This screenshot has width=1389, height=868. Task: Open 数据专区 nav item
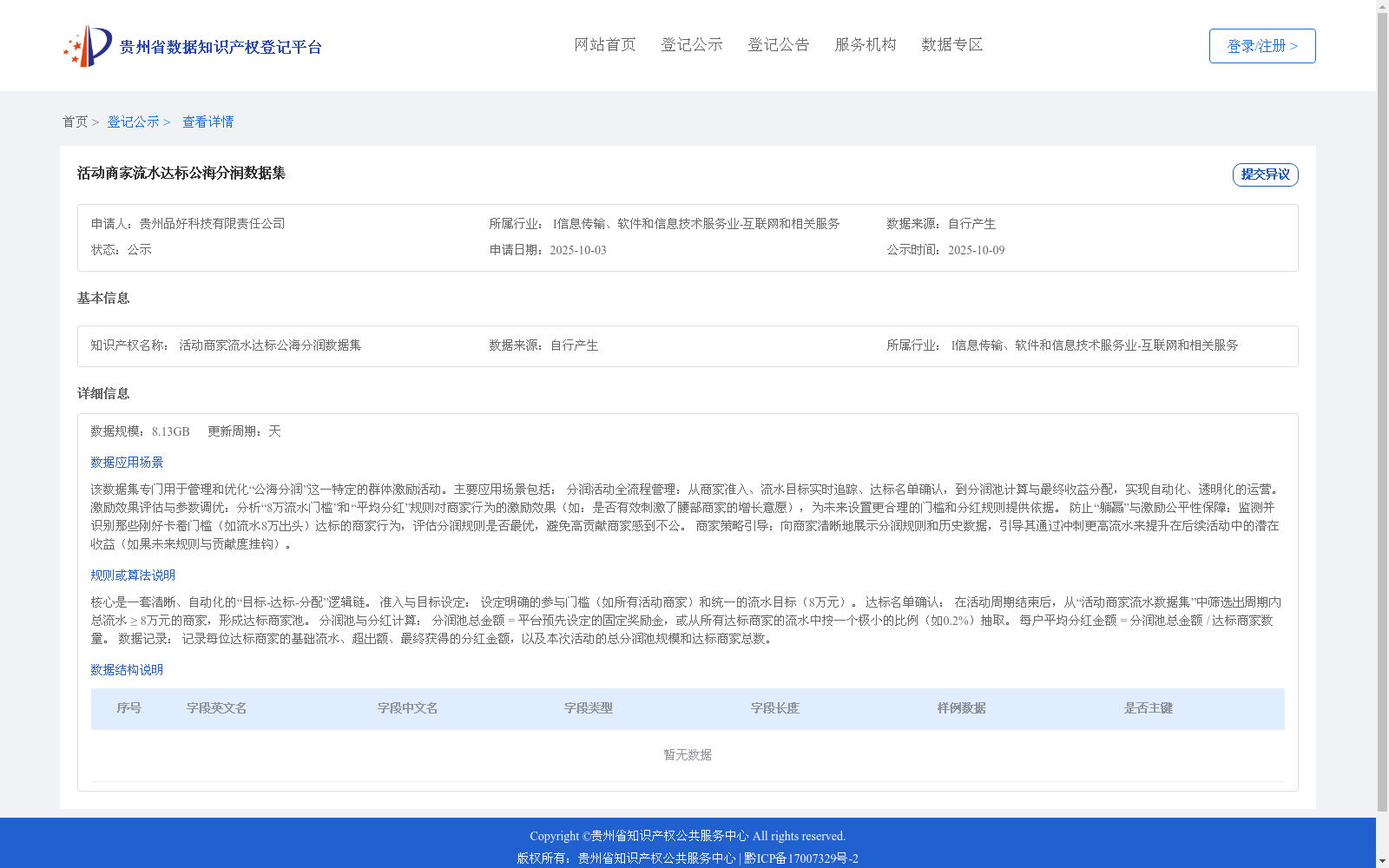[x=952, y=44]
